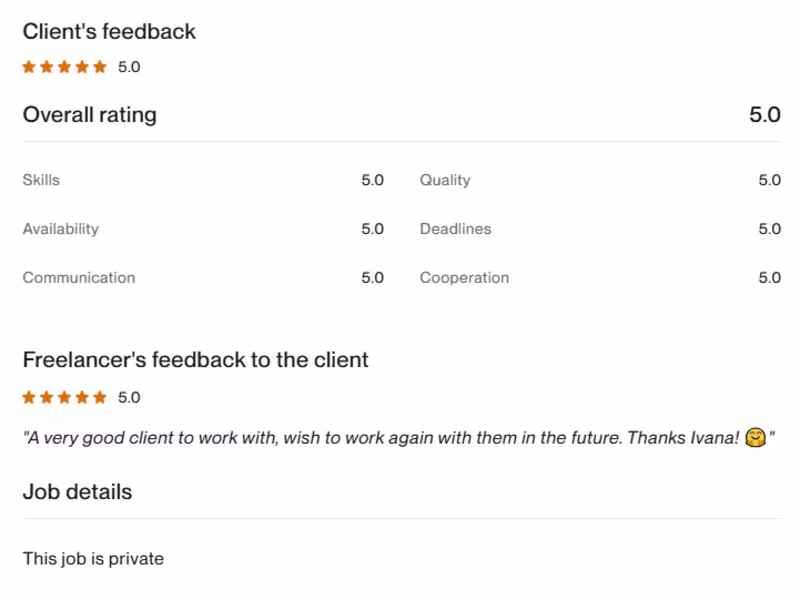Viewport: 800px width, 600px height.
Task: Click the Job details heading
Action: [77, 492]
